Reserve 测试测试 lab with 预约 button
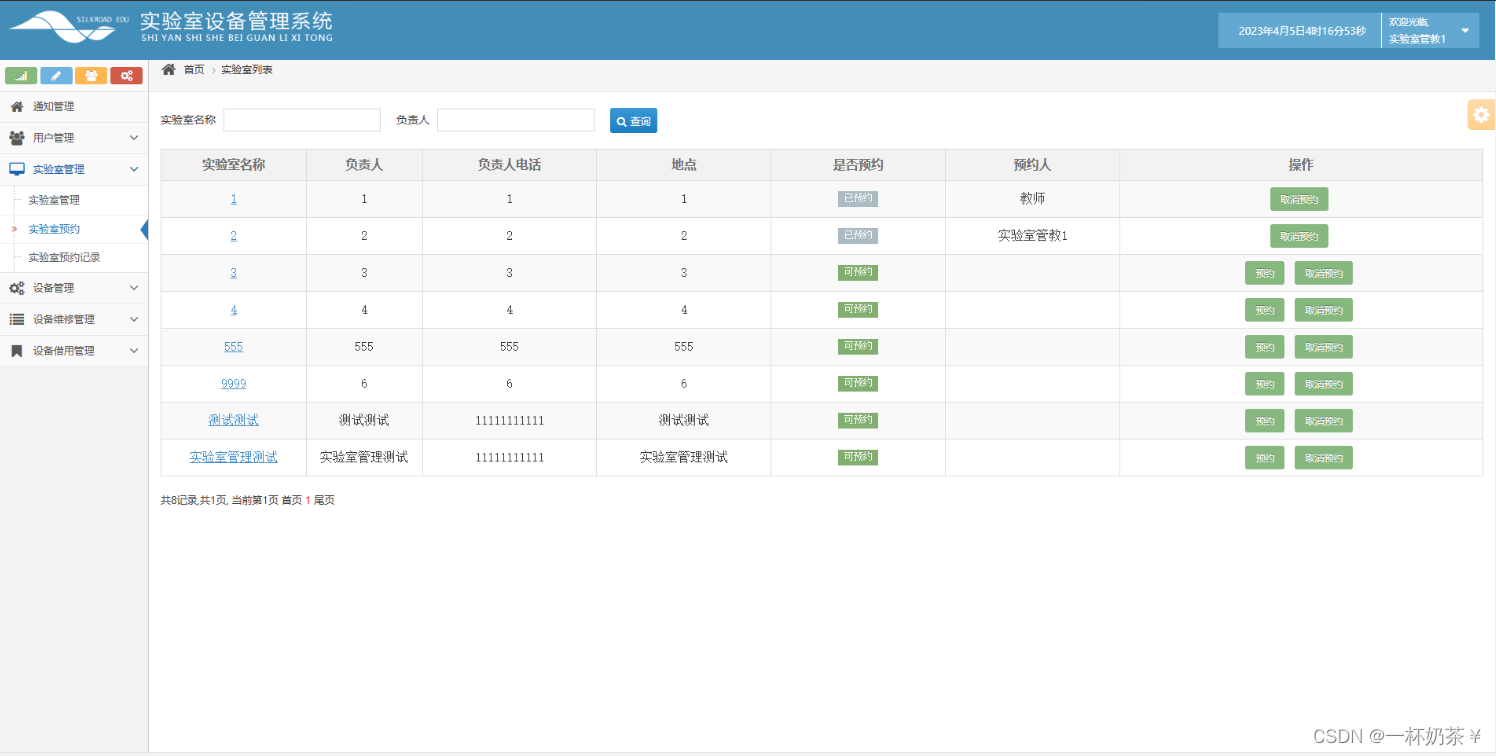Viewport: 1496px width, 756px height. 1265,421
